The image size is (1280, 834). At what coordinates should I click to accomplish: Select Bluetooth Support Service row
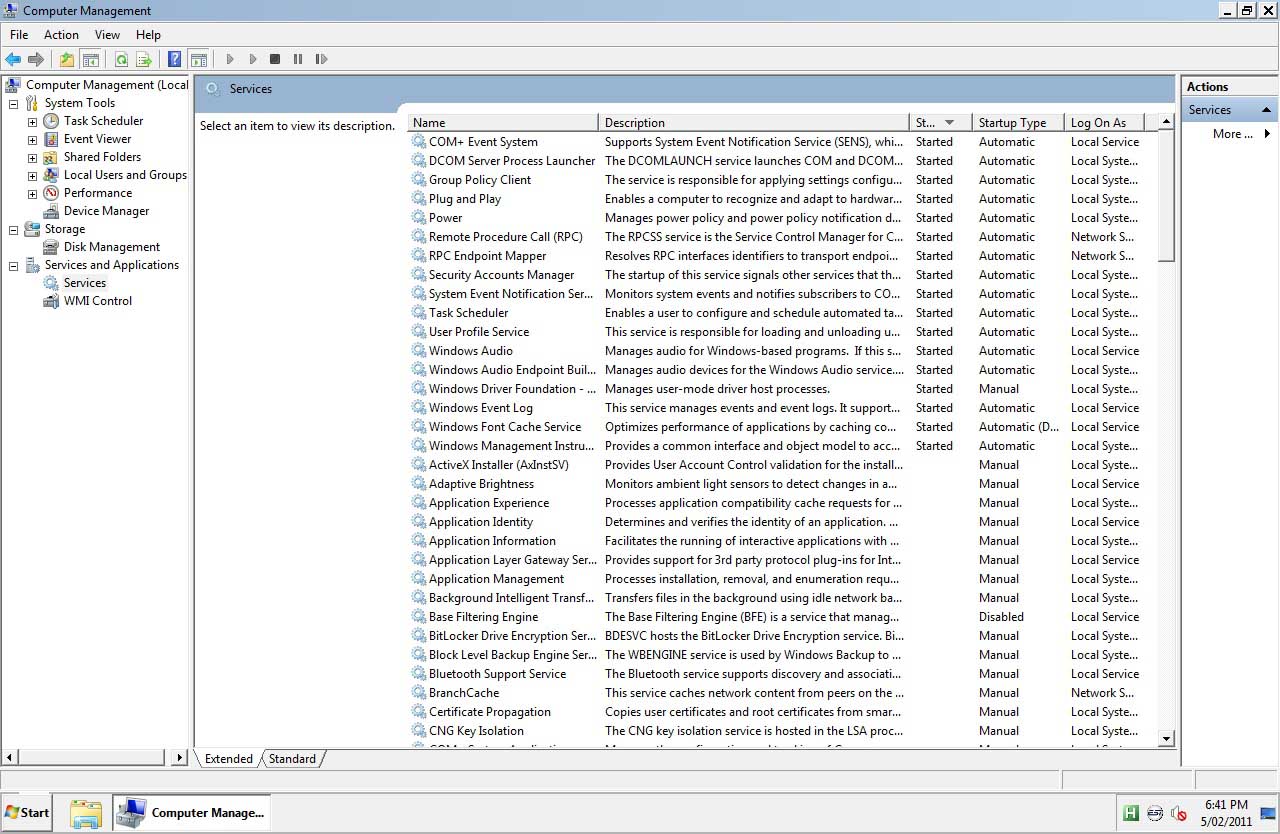(782, 674)
